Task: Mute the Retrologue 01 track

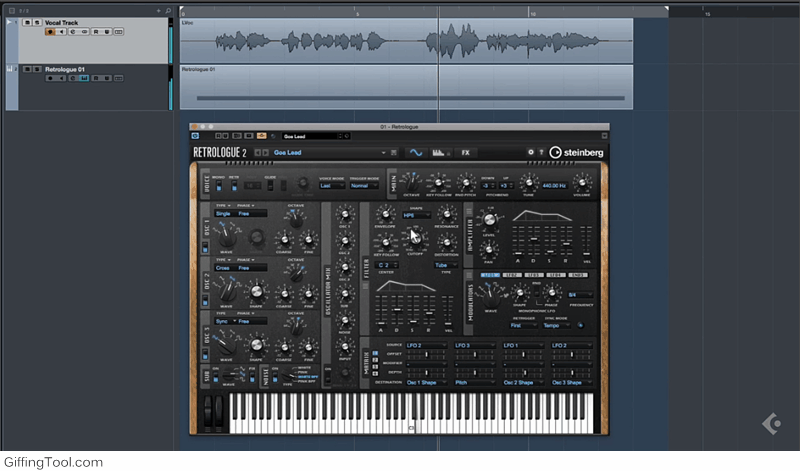Action: (28, 69)
